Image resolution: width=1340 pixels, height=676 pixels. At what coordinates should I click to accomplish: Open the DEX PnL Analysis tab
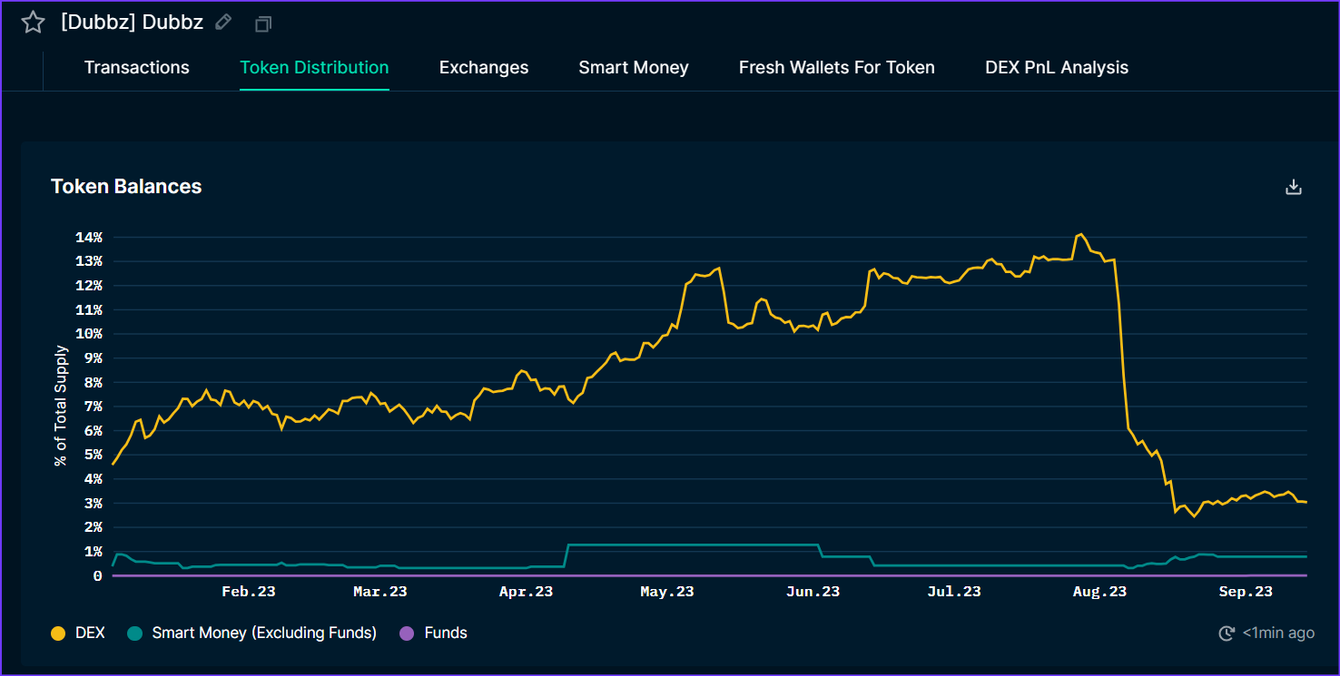point(1057,67)
